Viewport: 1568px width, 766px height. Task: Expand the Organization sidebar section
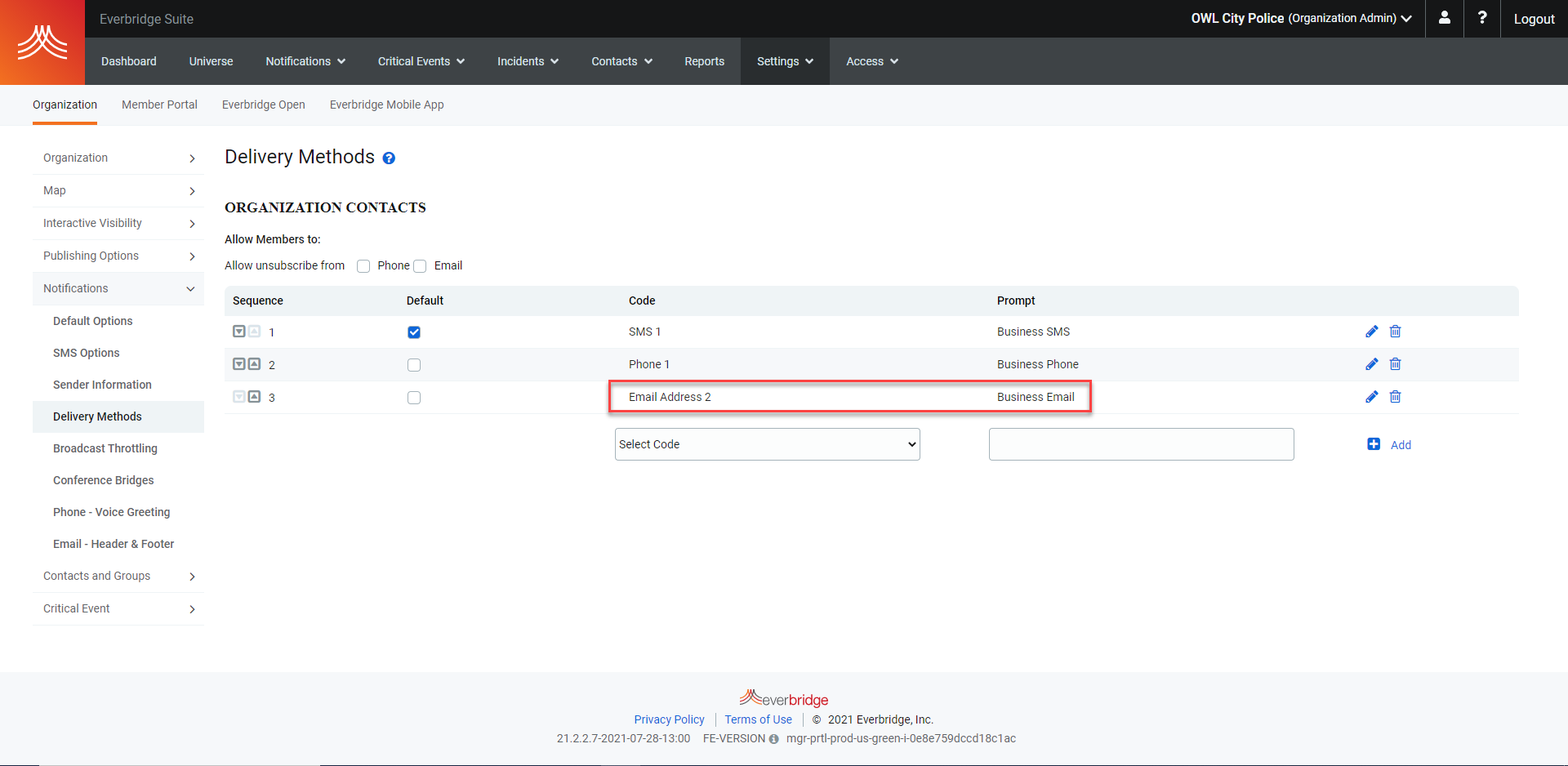[x=118, y=158]
